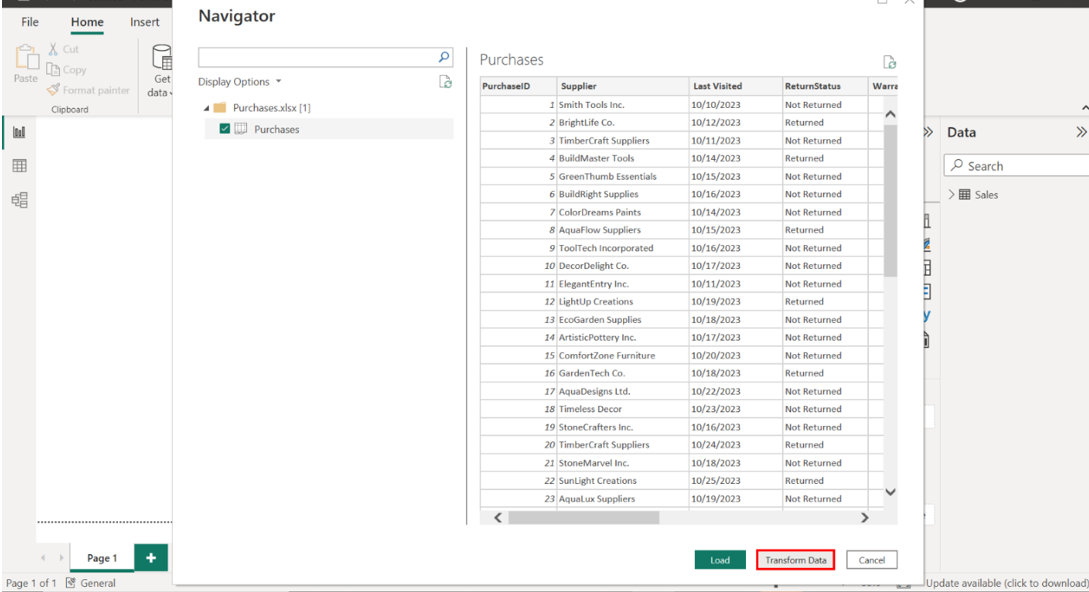The width and height of the screenshot is (1089, 592).
Task: Expand the Sales table in Data pane
Action: tap(952, 195)
